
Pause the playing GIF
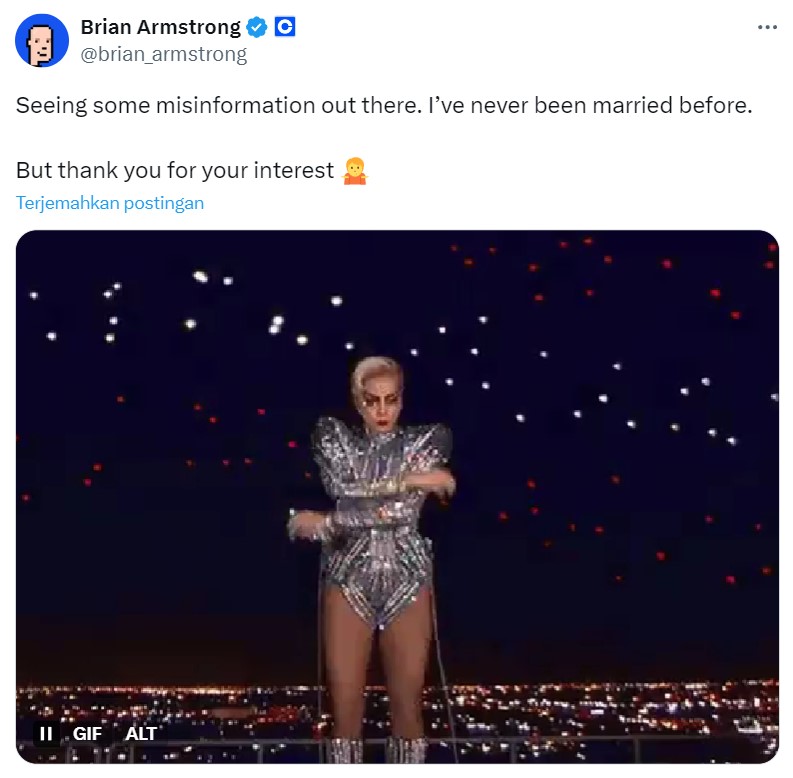[46, 733]
